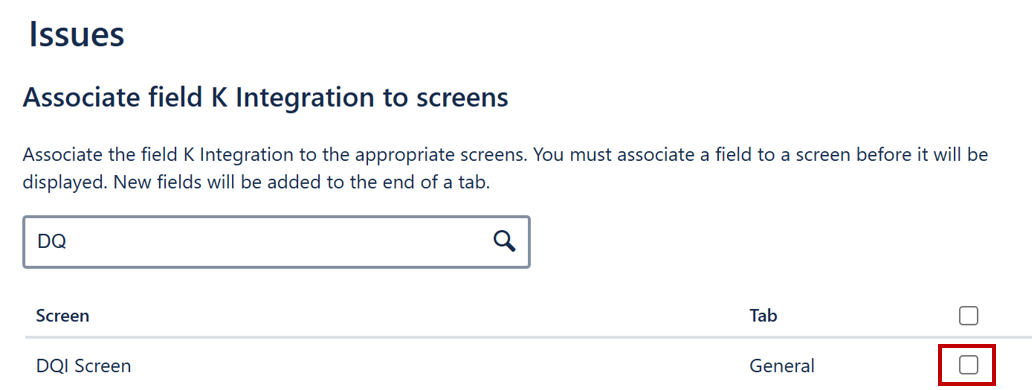Click the Screen column header

(63, 316)
